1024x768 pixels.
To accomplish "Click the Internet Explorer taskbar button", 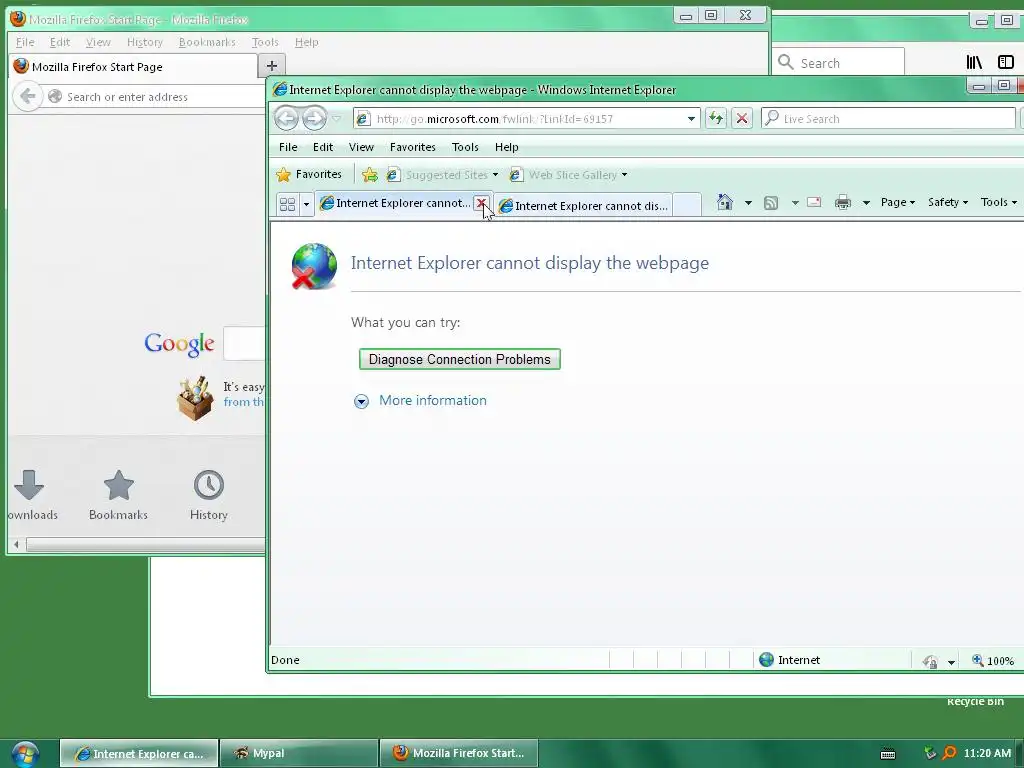I will 139,753.
